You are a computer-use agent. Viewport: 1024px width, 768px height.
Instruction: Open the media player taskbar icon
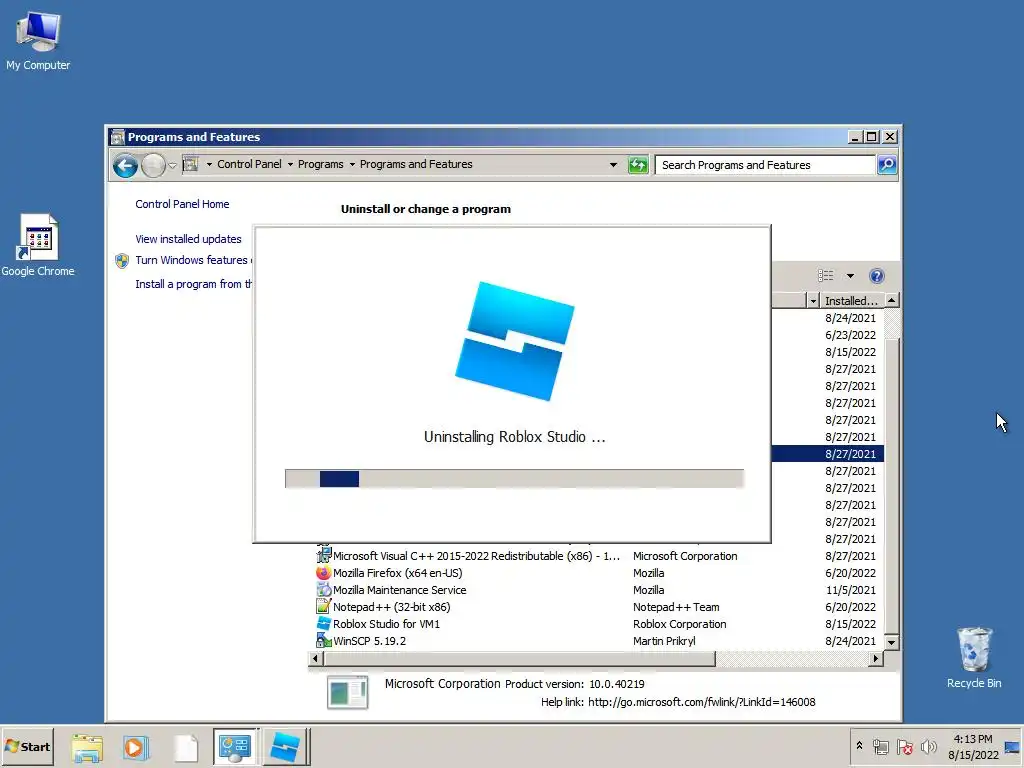[136, 747]
